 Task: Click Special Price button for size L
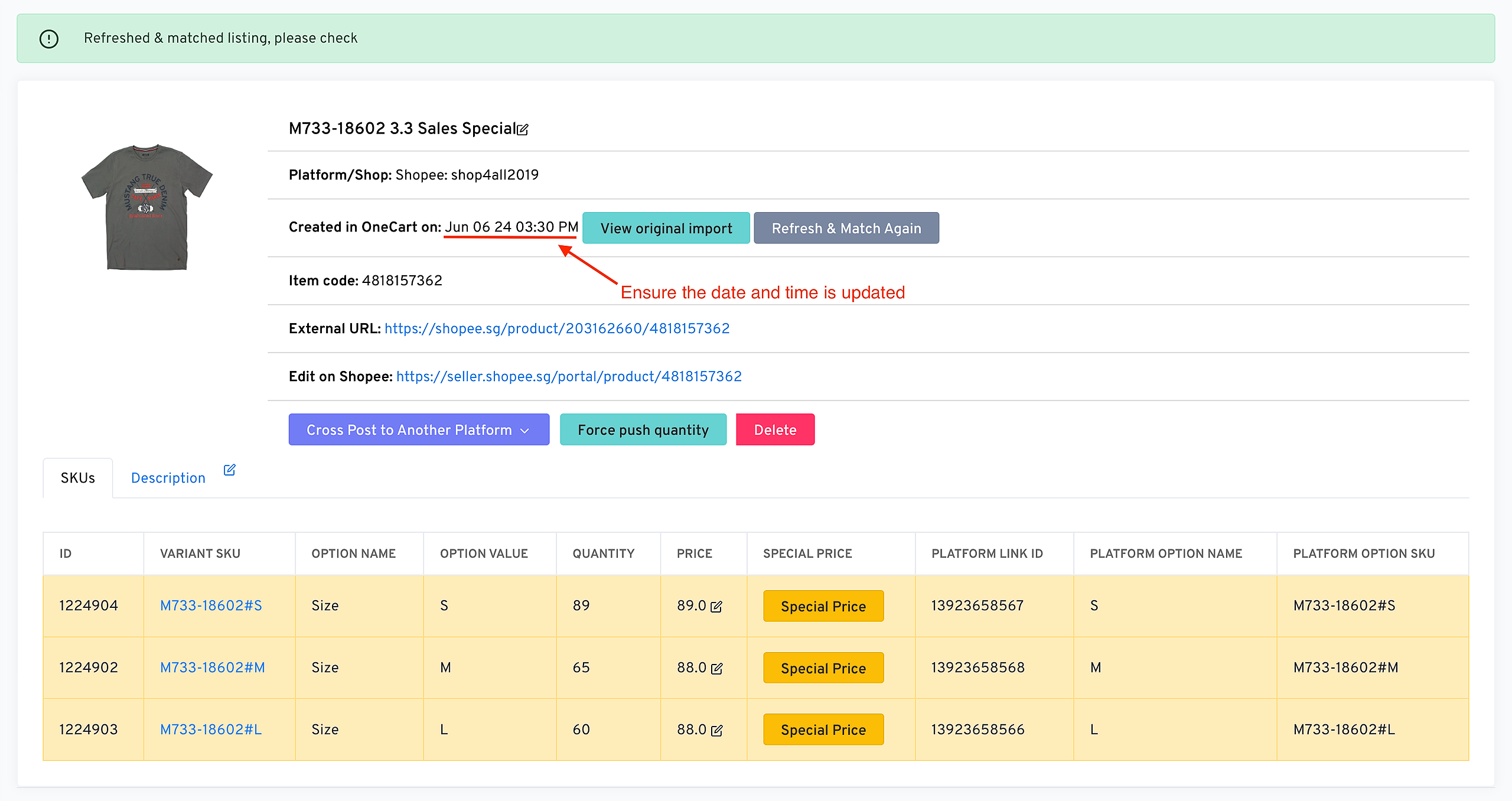(x=823, y=730)
